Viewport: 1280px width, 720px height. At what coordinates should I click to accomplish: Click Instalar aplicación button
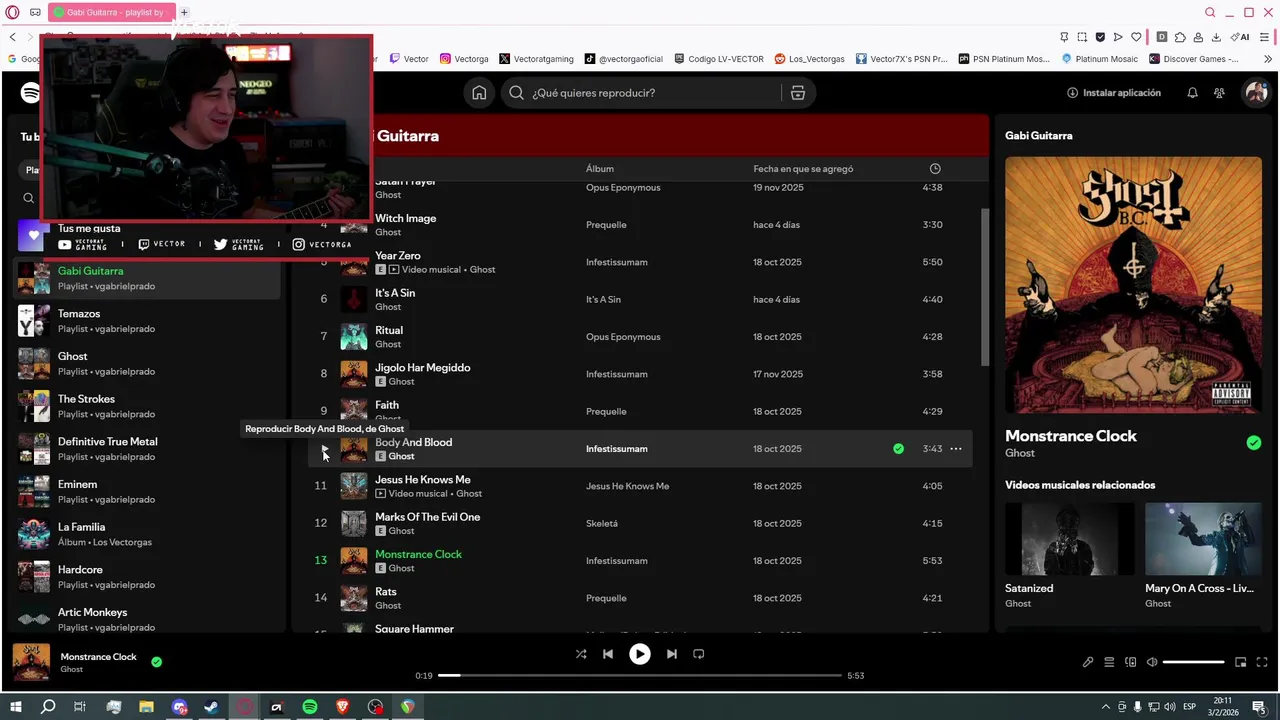coord(1114,93)
